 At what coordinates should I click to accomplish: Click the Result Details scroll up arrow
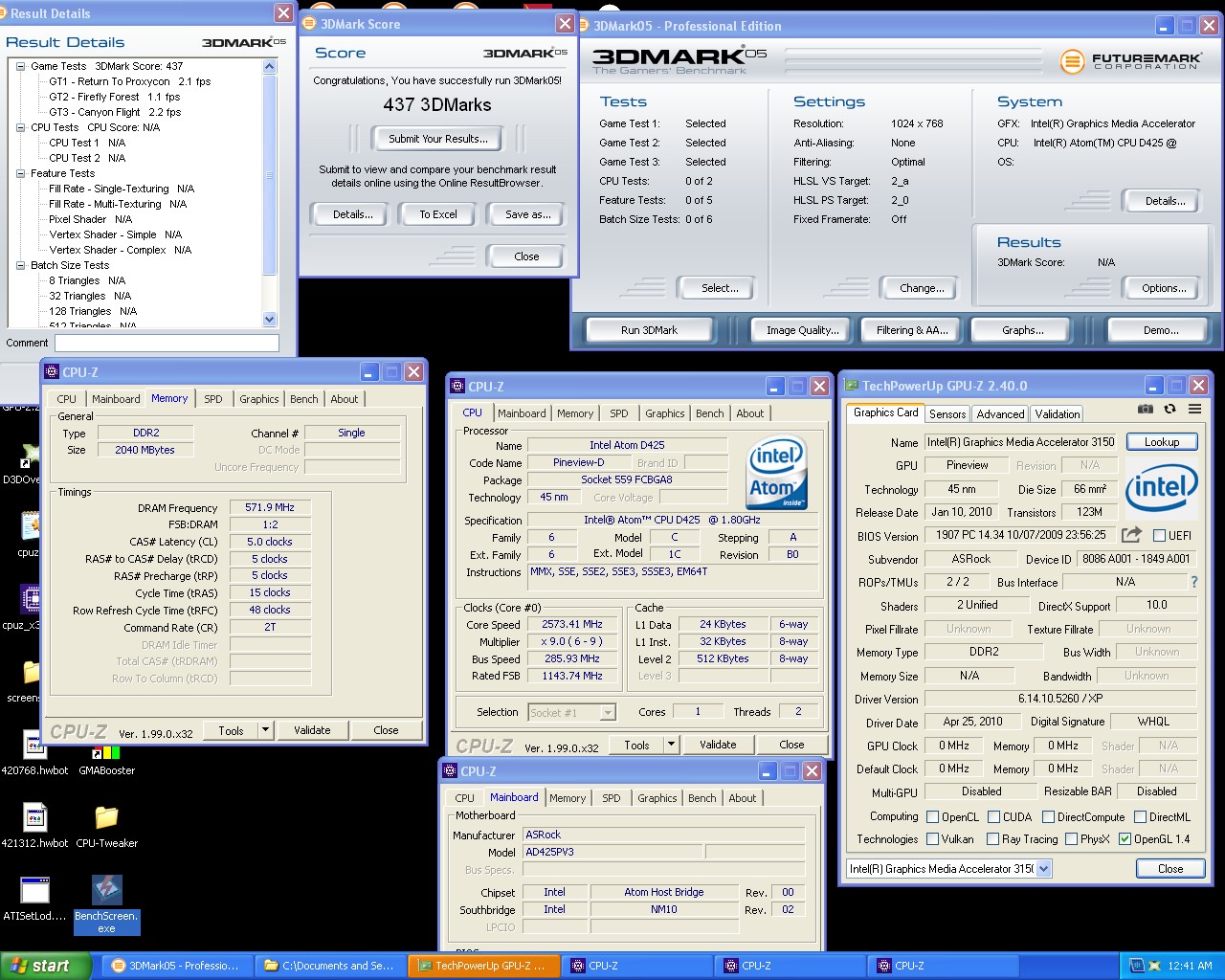click(x=269, y=67)
